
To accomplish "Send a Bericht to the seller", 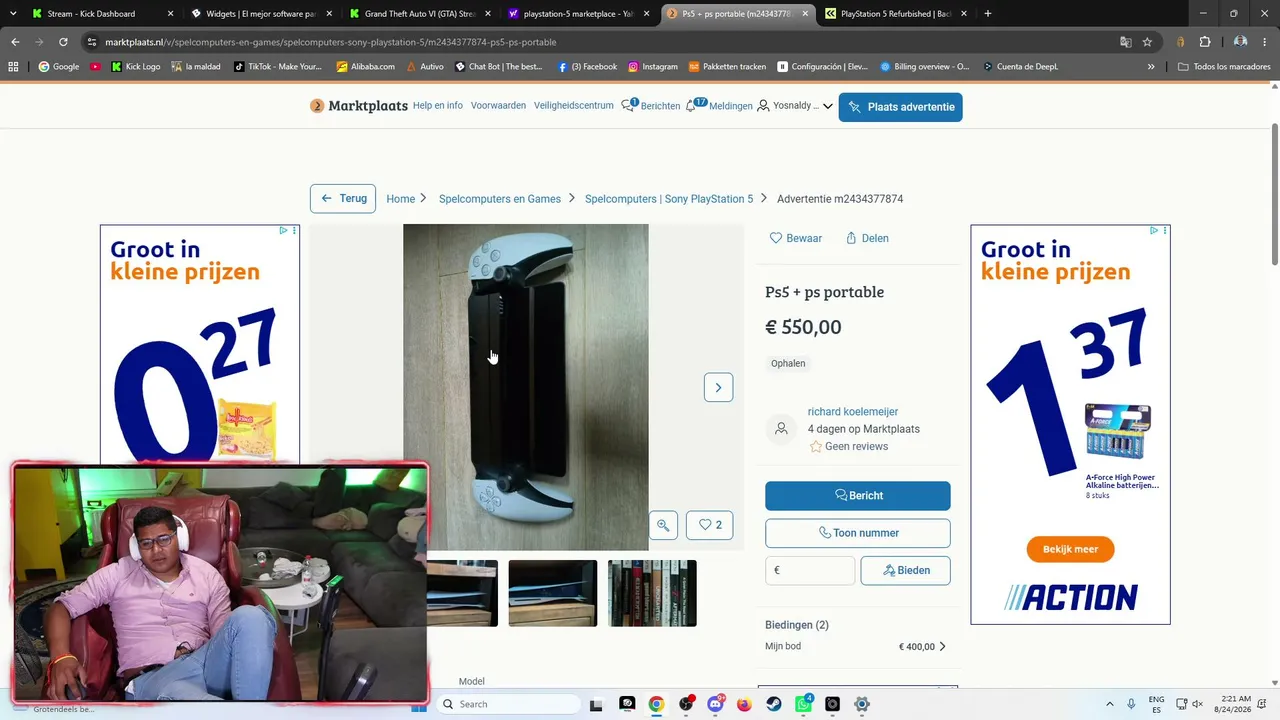I will [x=858, y=496].
